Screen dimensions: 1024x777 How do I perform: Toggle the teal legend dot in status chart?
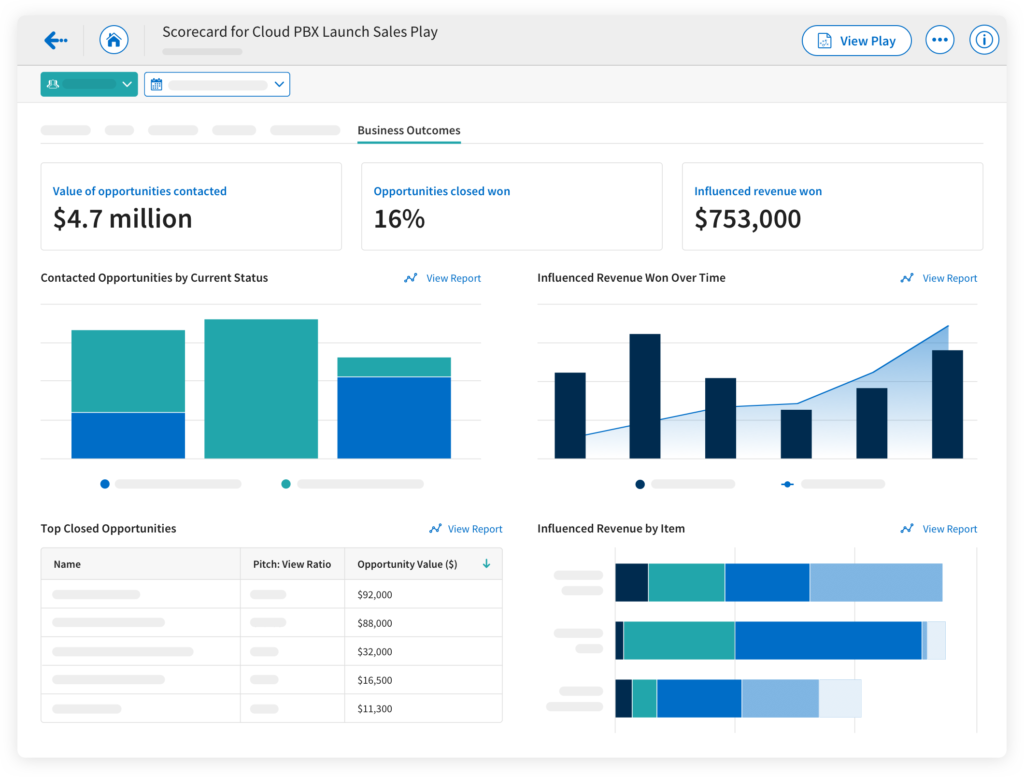tap(286, 484)
